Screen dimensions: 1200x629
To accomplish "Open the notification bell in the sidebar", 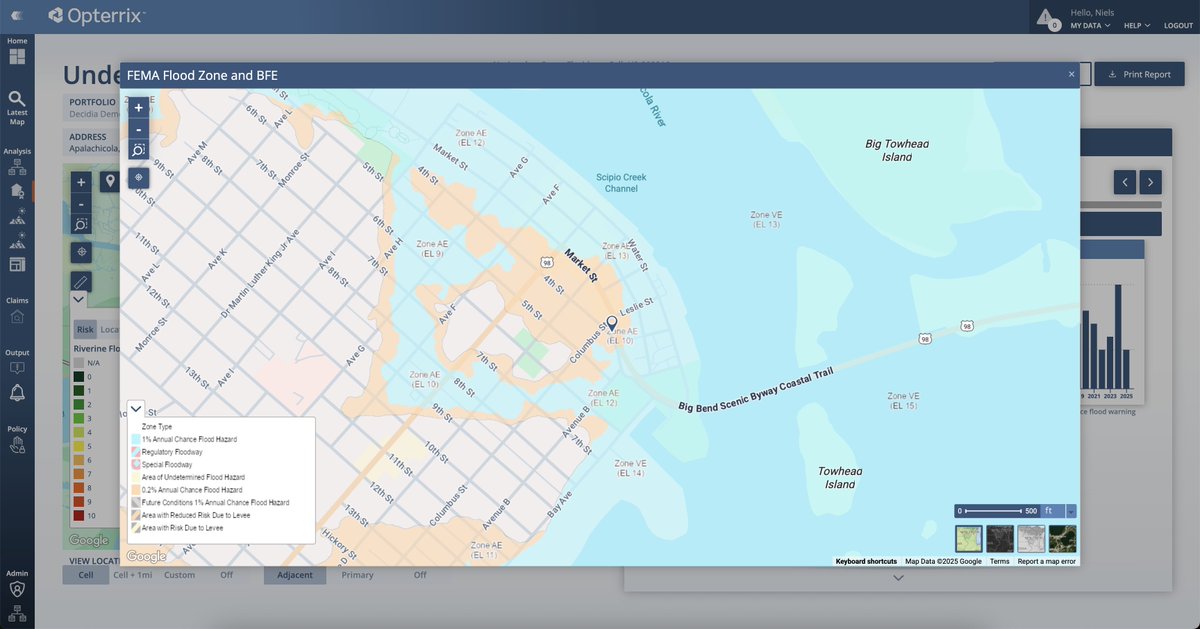I will (x=17, y=393).
